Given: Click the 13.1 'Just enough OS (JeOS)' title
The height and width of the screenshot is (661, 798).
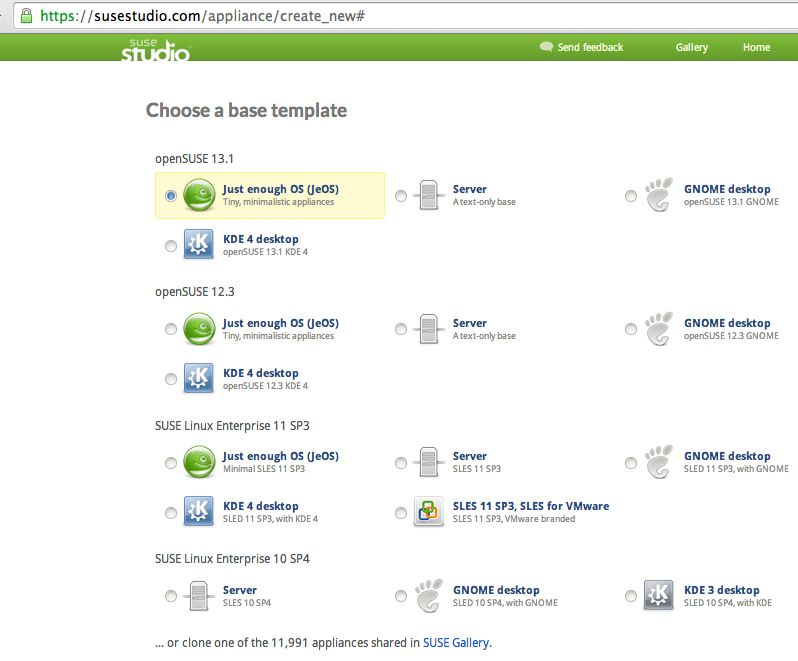Looking at the screenshot, I should pos(280,189).
